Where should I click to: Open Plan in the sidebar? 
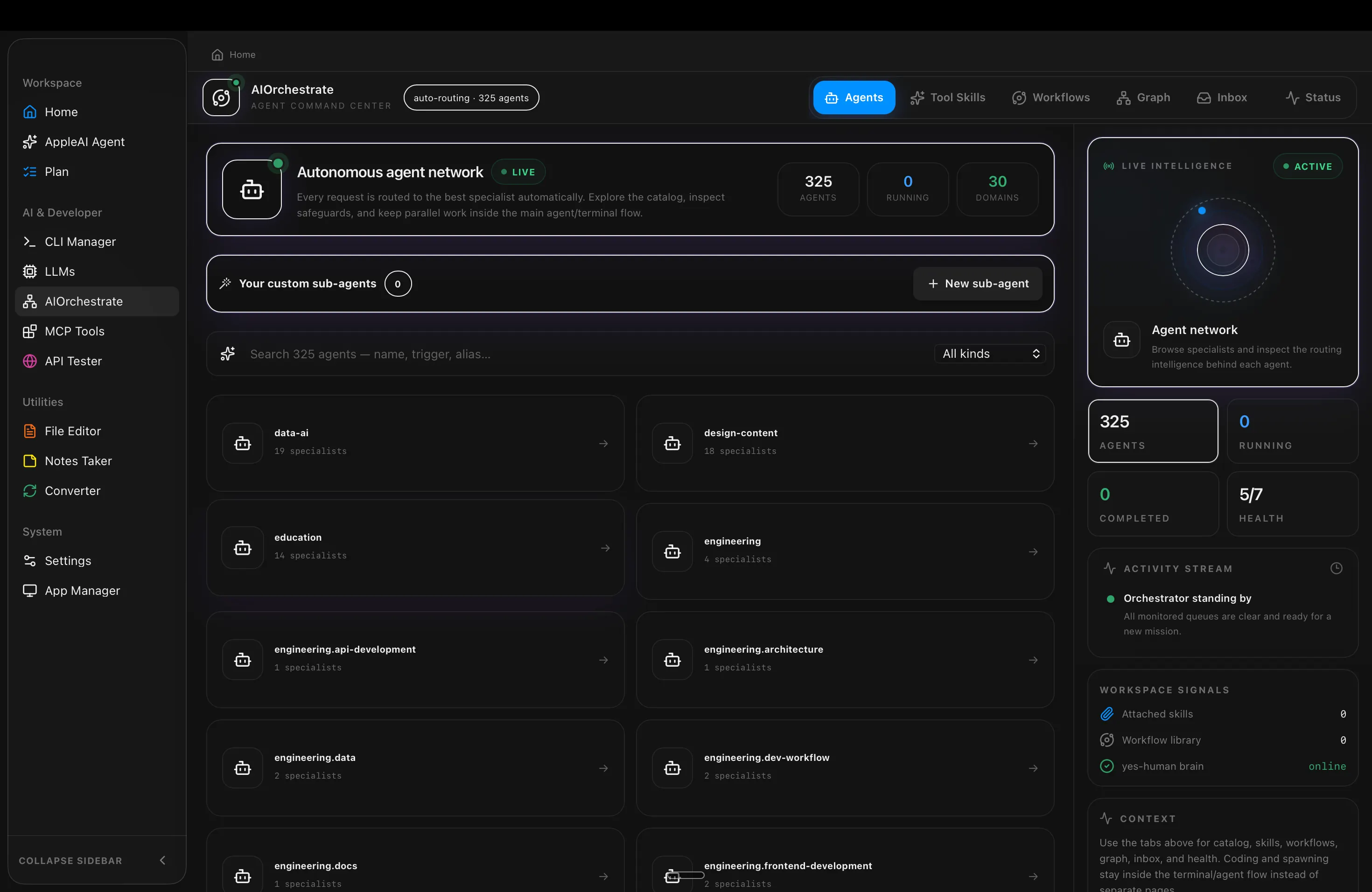(96, 172)
